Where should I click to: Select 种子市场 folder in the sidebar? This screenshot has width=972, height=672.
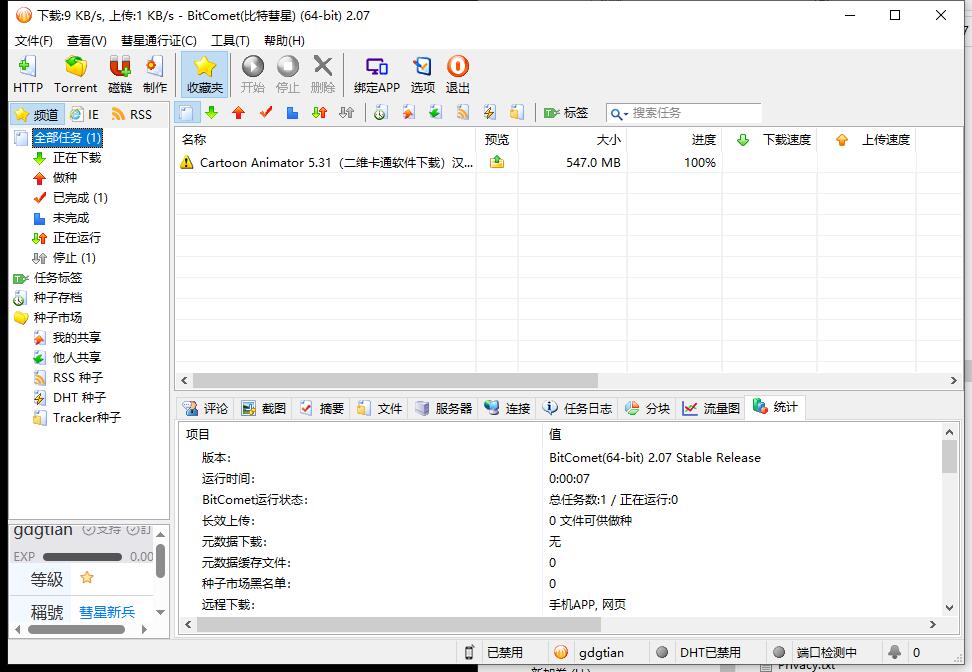(58, 317)
